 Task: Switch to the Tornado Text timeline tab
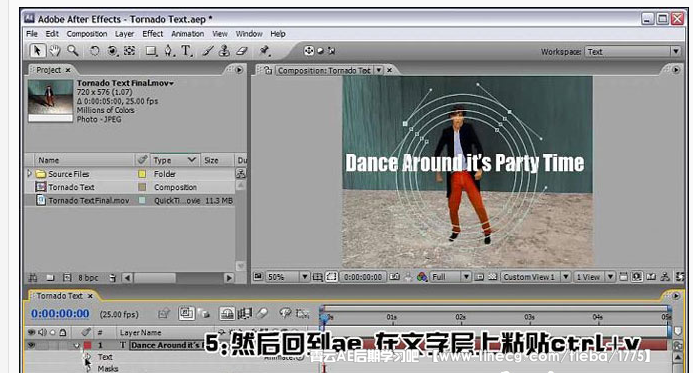pyautogui.click(x=59, y=296)
